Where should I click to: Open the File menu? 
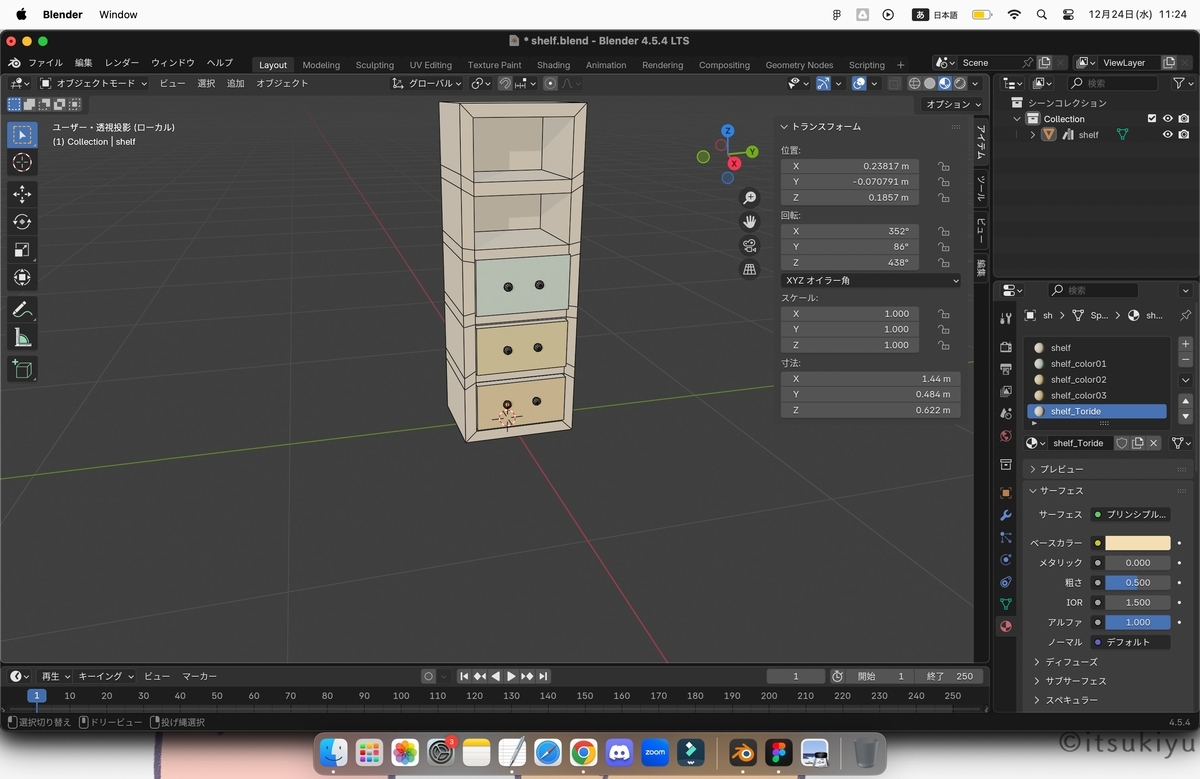[x=45, y=63]
